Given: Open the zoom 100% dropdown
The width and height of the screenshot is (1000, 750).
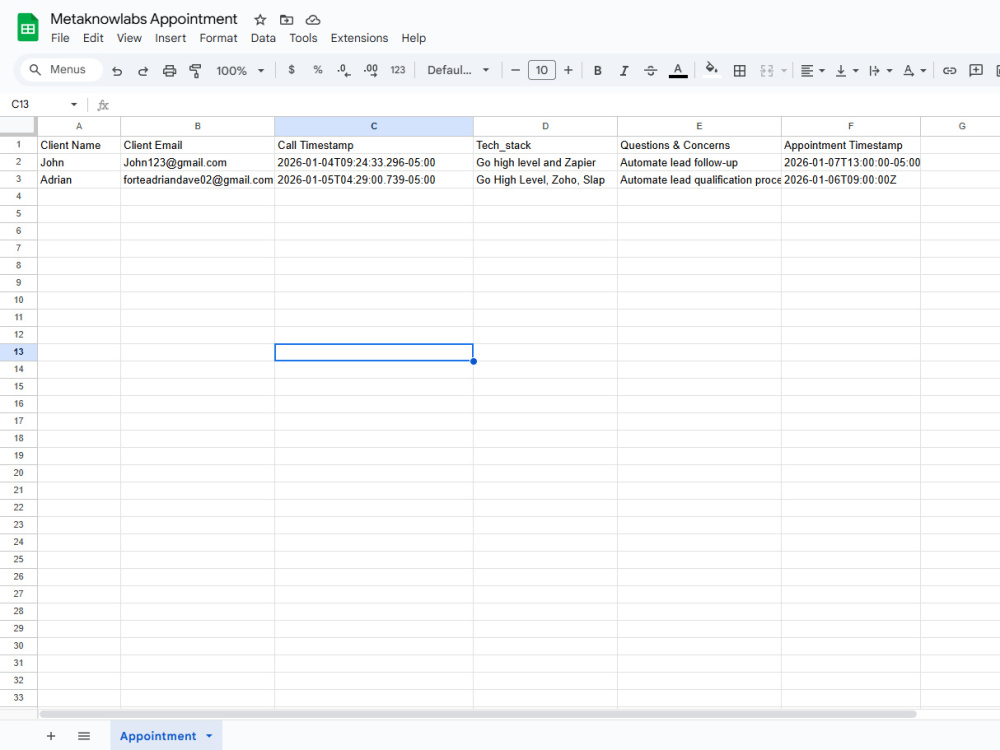Looking at the screenshot, I should [240, 70].
